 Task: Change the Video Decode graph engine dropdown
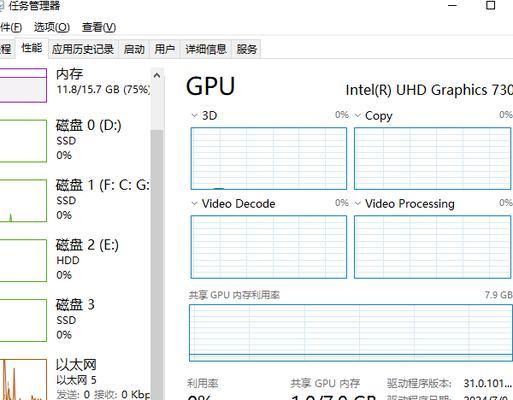(194, 203)
